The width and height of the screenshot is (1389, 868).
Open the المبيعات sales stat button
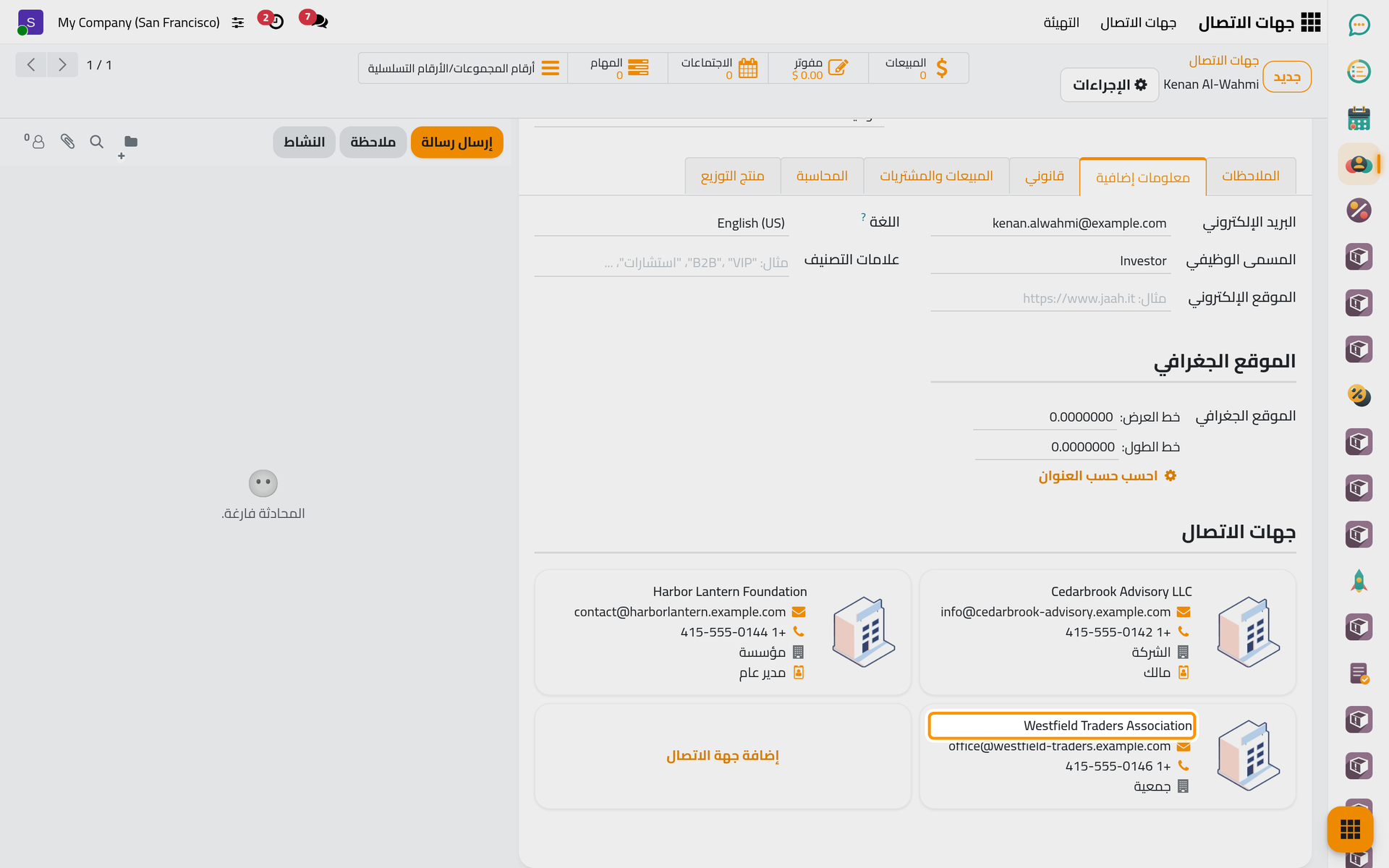pyautogui.click(x=919, y=68)
